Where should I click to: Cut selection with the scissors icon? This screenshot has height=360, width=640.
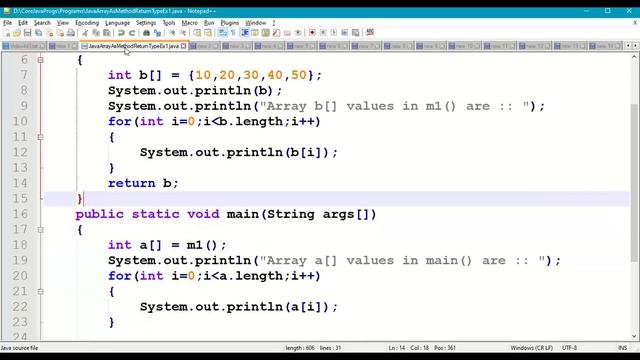(85, 33)
